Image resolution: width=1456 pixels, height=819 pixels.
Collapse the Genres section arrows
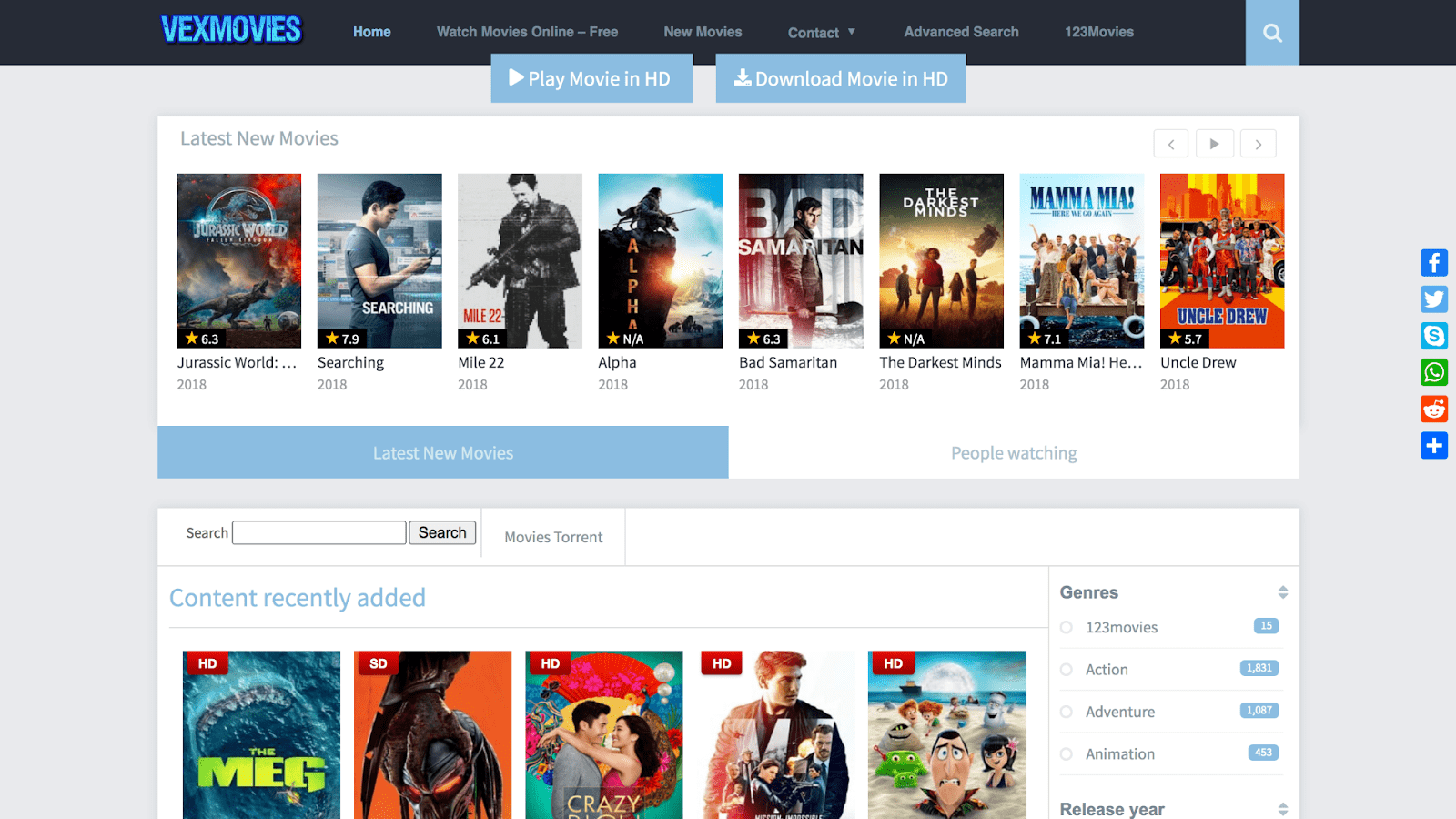1283,592
